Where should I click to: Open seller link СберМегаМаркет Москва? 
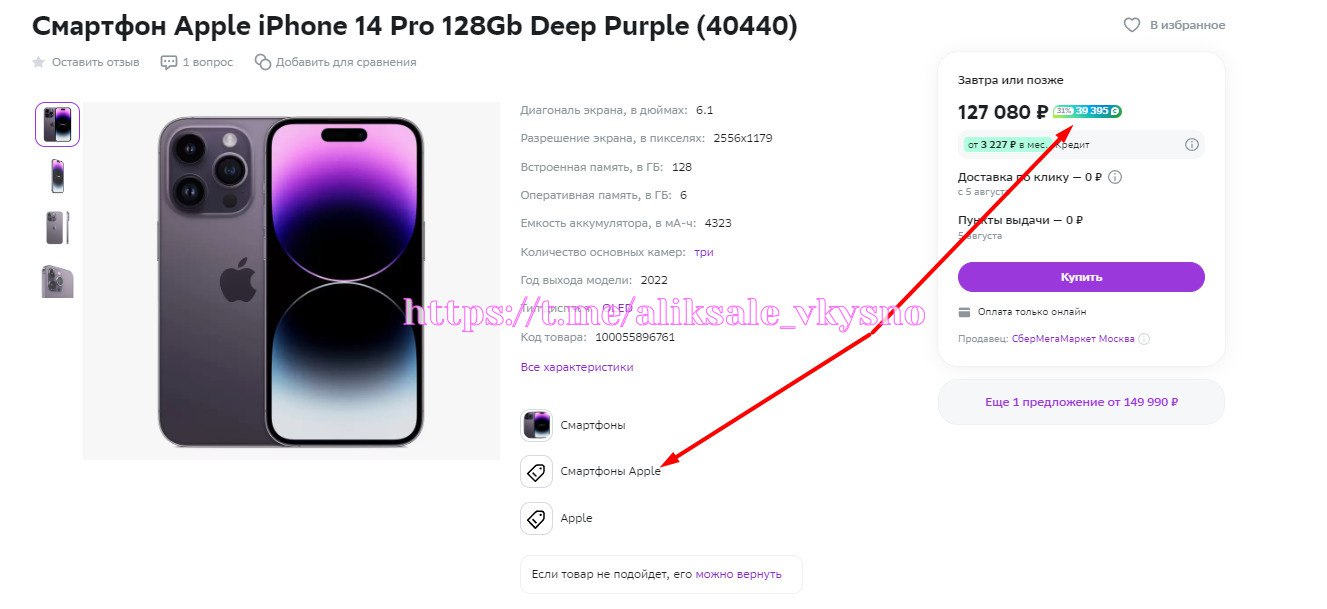(1073, 339)
